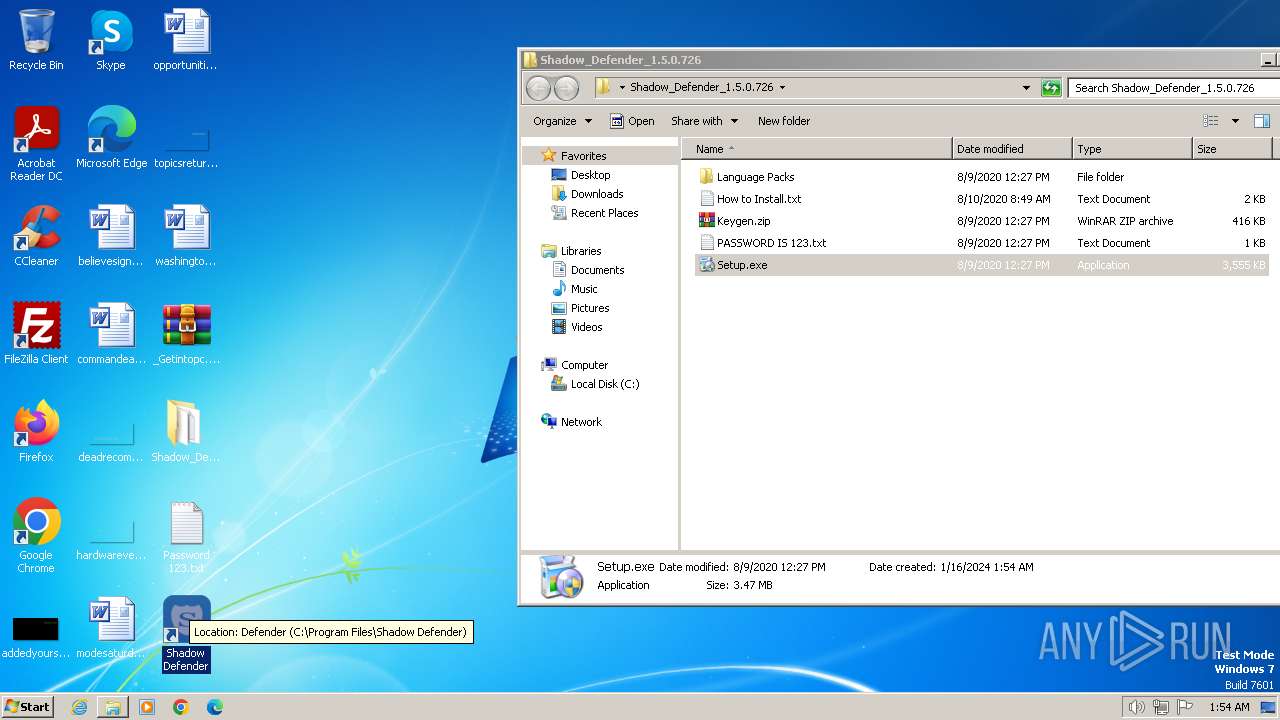Sort files by Date modified column
The image size is (1280, 720).
click(1012, 149)
